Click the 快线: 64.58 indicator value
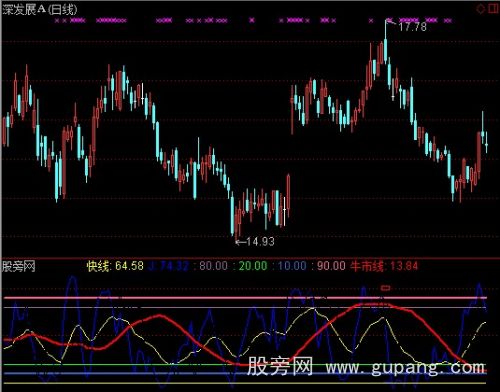 point(115,266)
